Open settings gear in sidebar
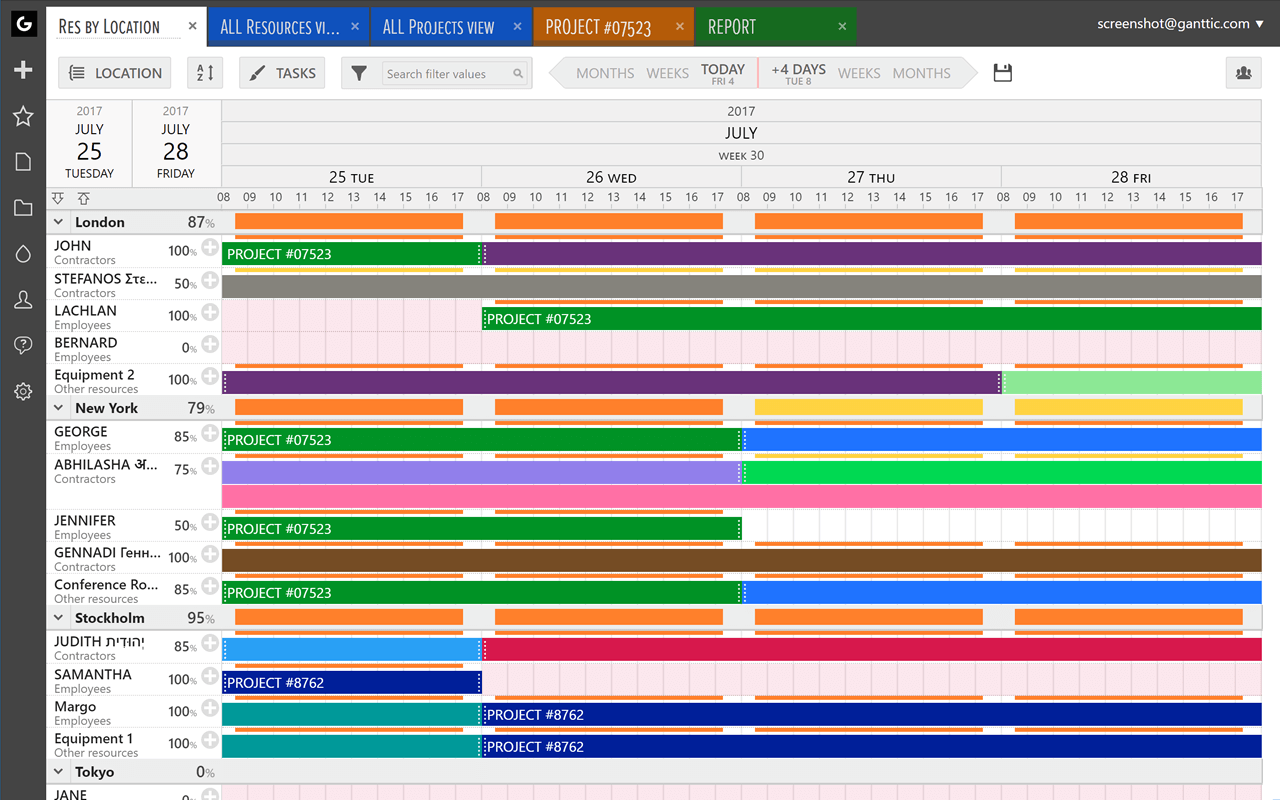Screen dimensions: 1280x800 tap(23, 392)
